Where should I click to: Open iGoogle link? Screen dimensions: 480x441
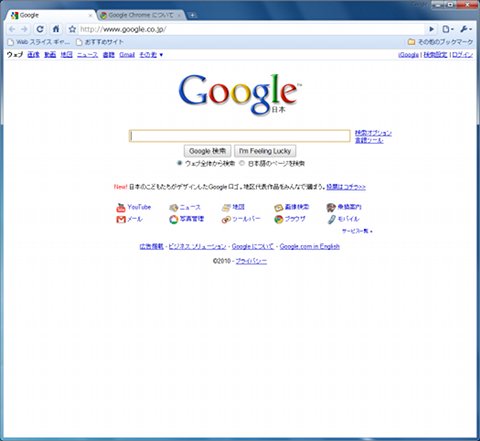[x=408, y=55]
